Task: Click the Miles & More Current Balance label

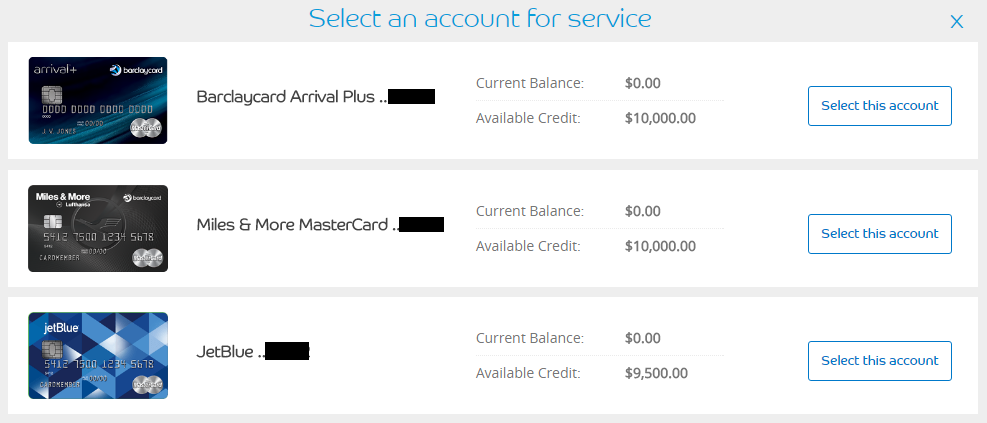Action: pyautogui.click(x=530, y=211)
